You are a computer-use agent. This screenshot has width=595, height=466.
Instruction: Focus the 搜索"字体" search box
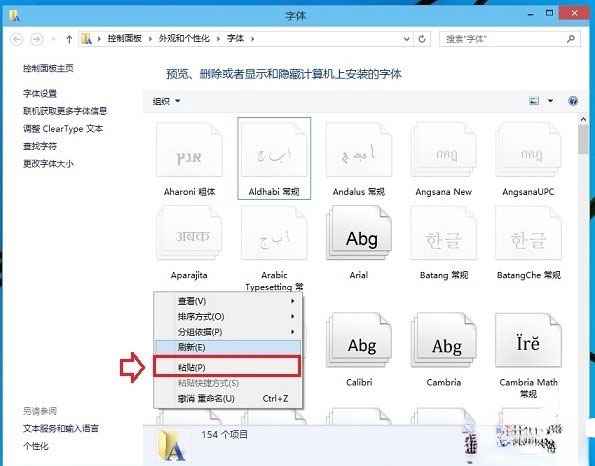pyautogui.click(x=510, y=39)
